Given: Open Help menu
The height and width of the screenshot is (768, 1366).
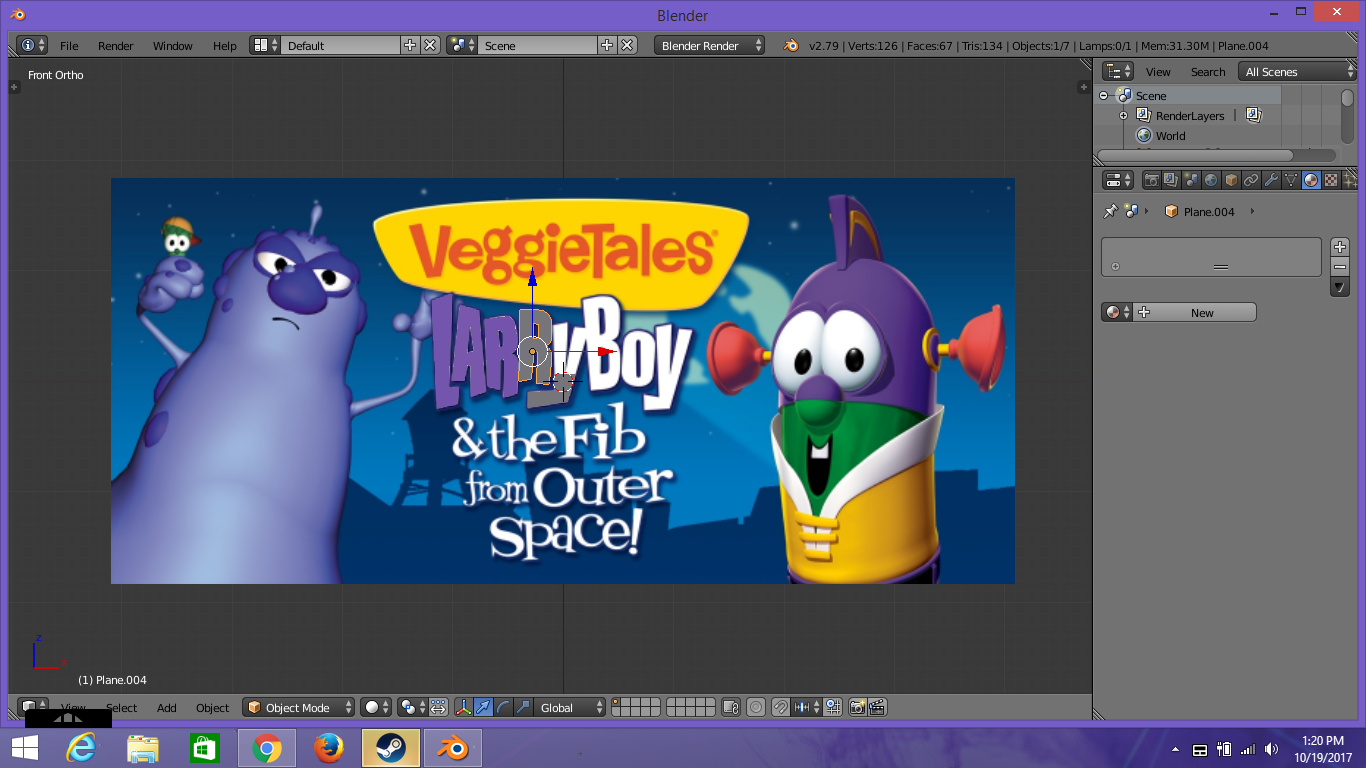Looking at the screenshot, I should tap(225, 46).
